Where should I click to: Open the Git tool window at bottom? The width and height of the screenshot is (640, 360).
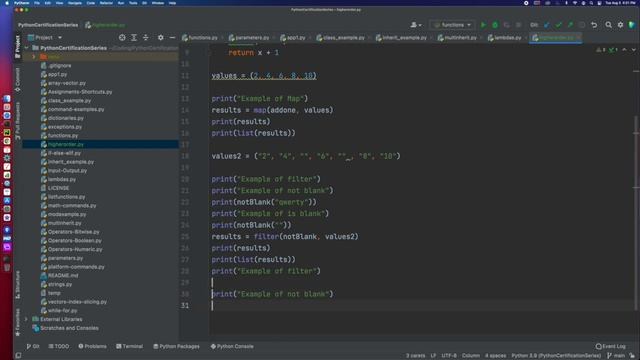33,346
